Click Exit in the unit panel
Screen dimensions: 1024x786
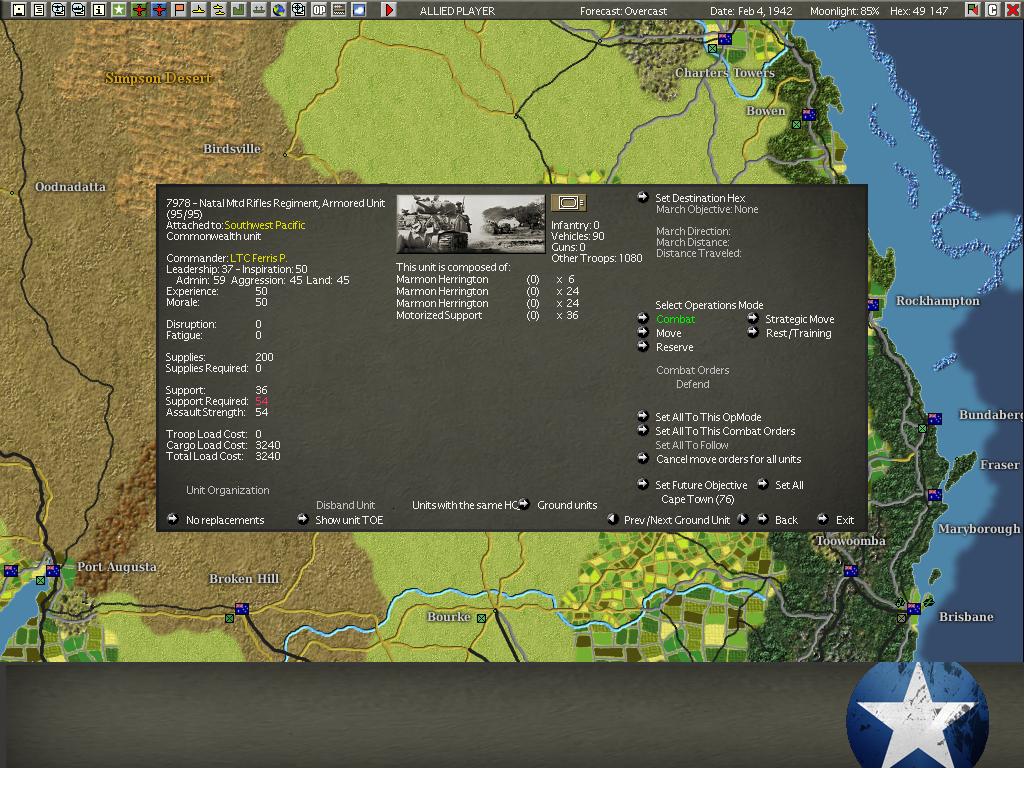pos(844,520)
